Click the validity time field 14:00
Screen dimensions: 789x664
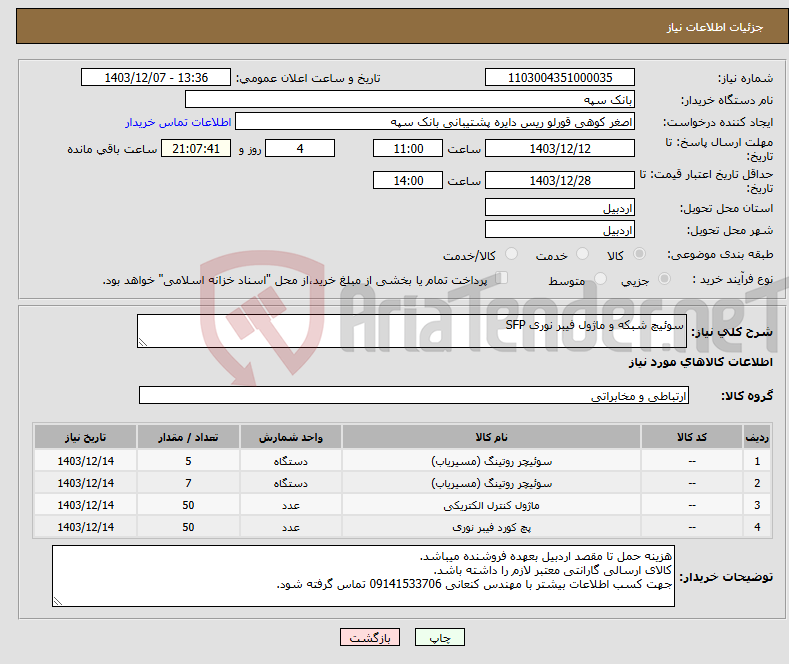[x=408, y=180]
